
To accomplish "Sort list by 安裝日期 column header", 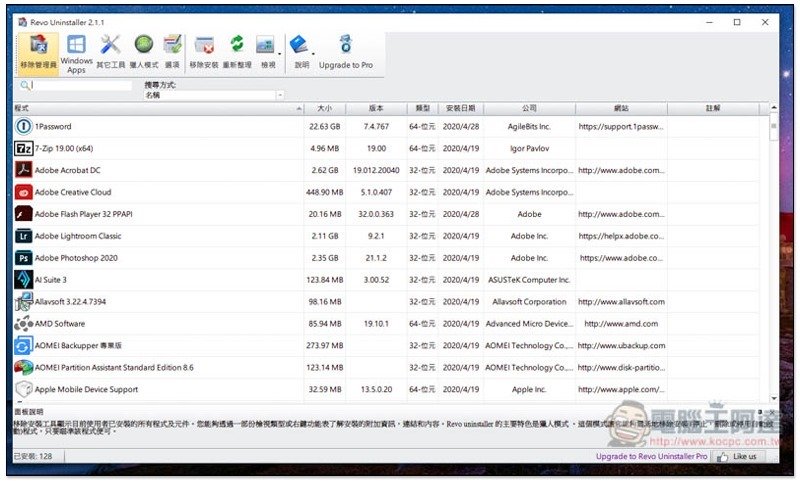I will pos(460,107).
